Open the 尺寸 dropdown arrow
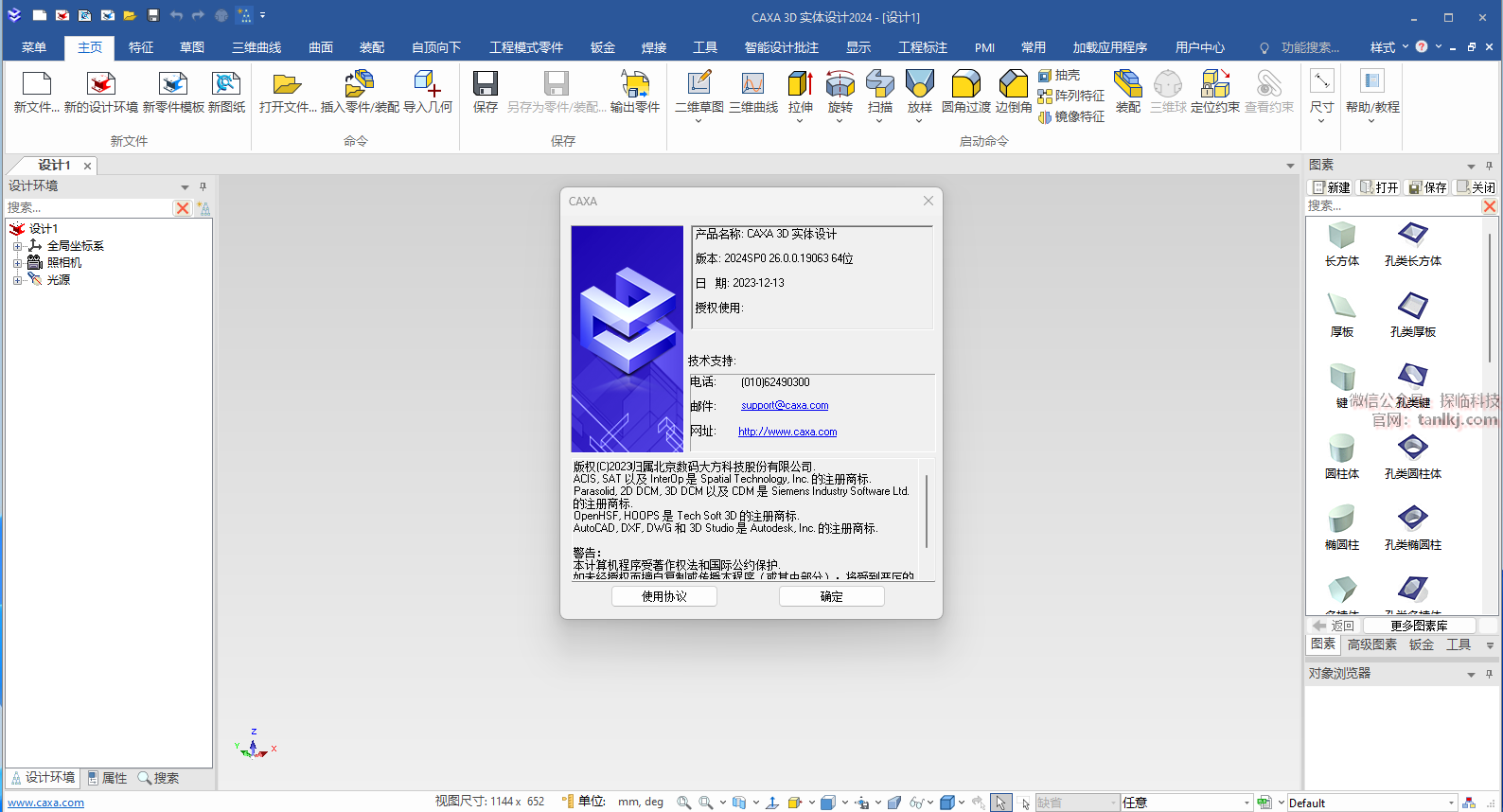Viewport: 1503px width, 812px height. coord(1321,121)
